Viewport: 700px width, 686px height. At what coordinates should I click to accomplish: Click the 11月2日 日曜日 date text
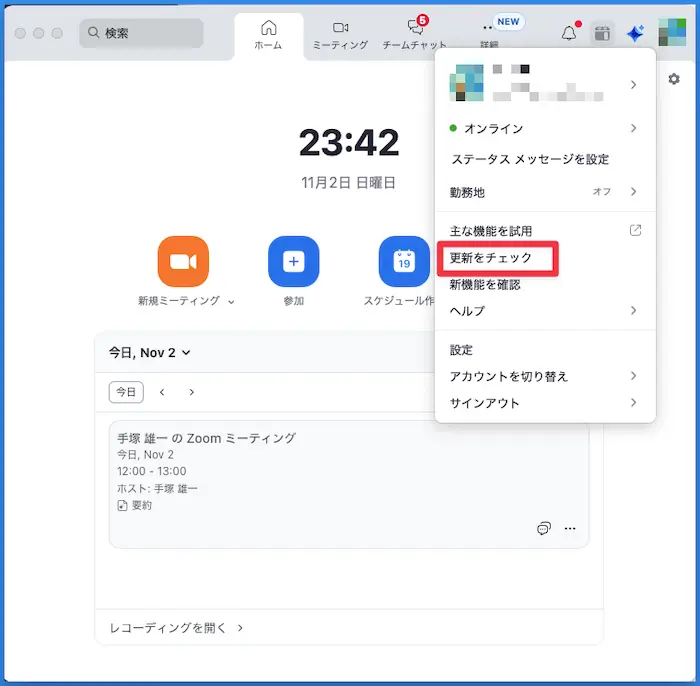[x=348, y=183]
